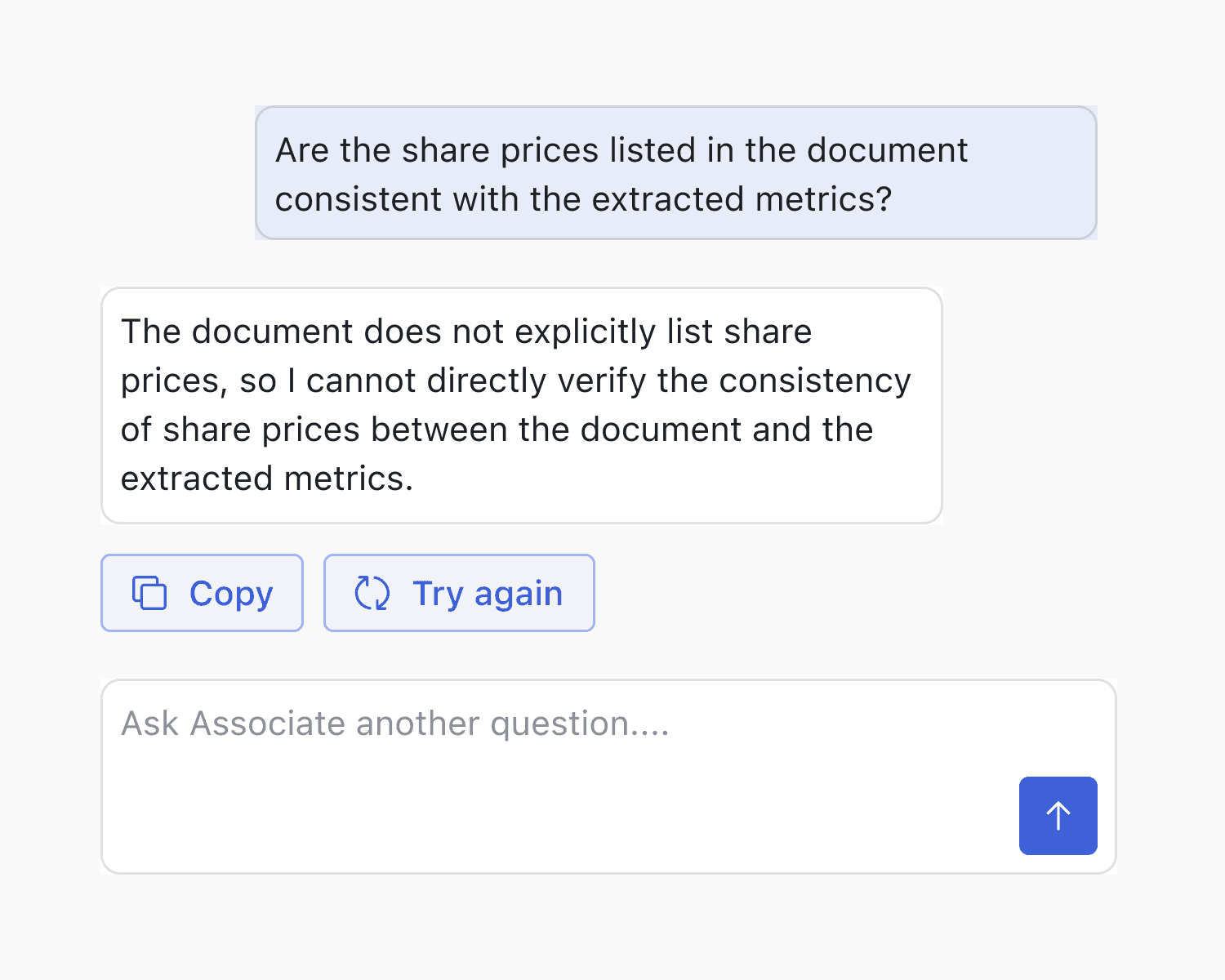Click 'of share prices between the document' line
This screenshot has height=980, width=1225.
[497, 430]
